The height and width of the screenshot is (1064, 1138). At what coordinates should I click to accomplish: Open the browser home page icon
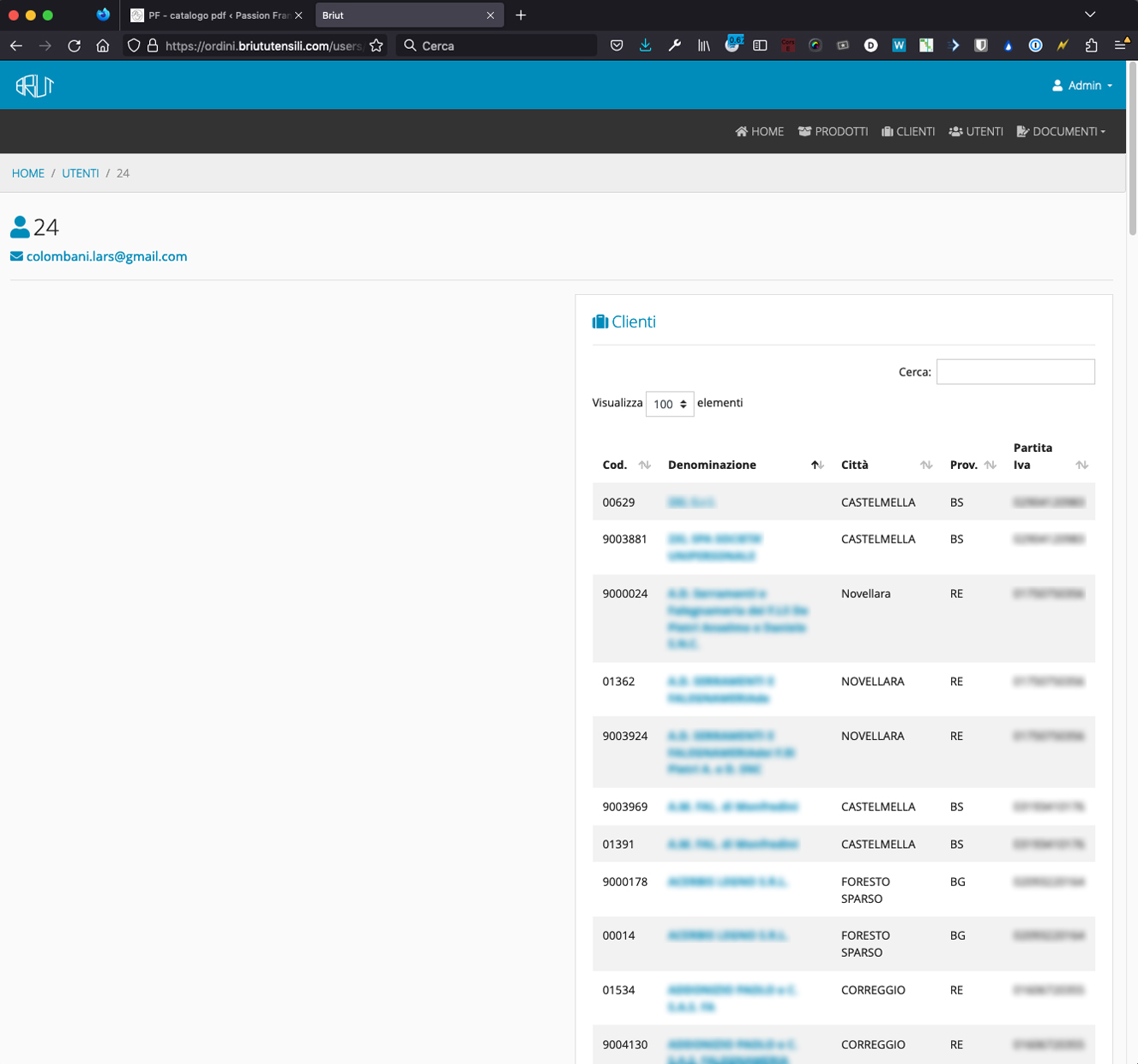pos(103,45)
